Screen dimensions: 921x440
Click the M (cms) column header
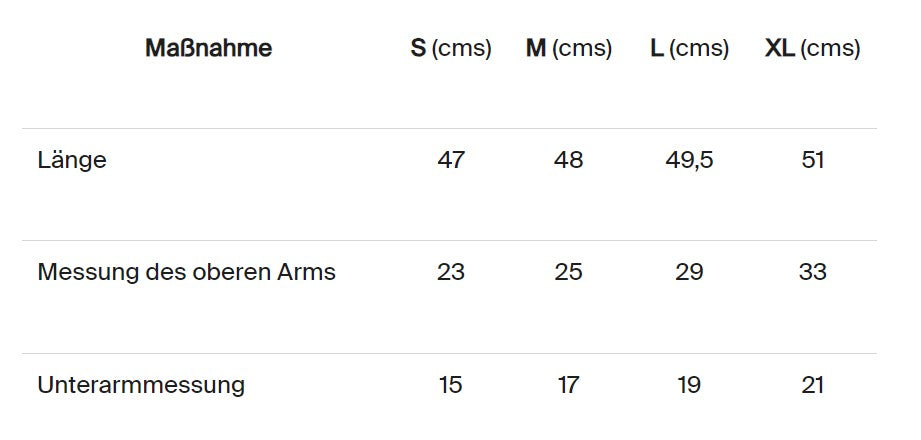tap(568, 48)
